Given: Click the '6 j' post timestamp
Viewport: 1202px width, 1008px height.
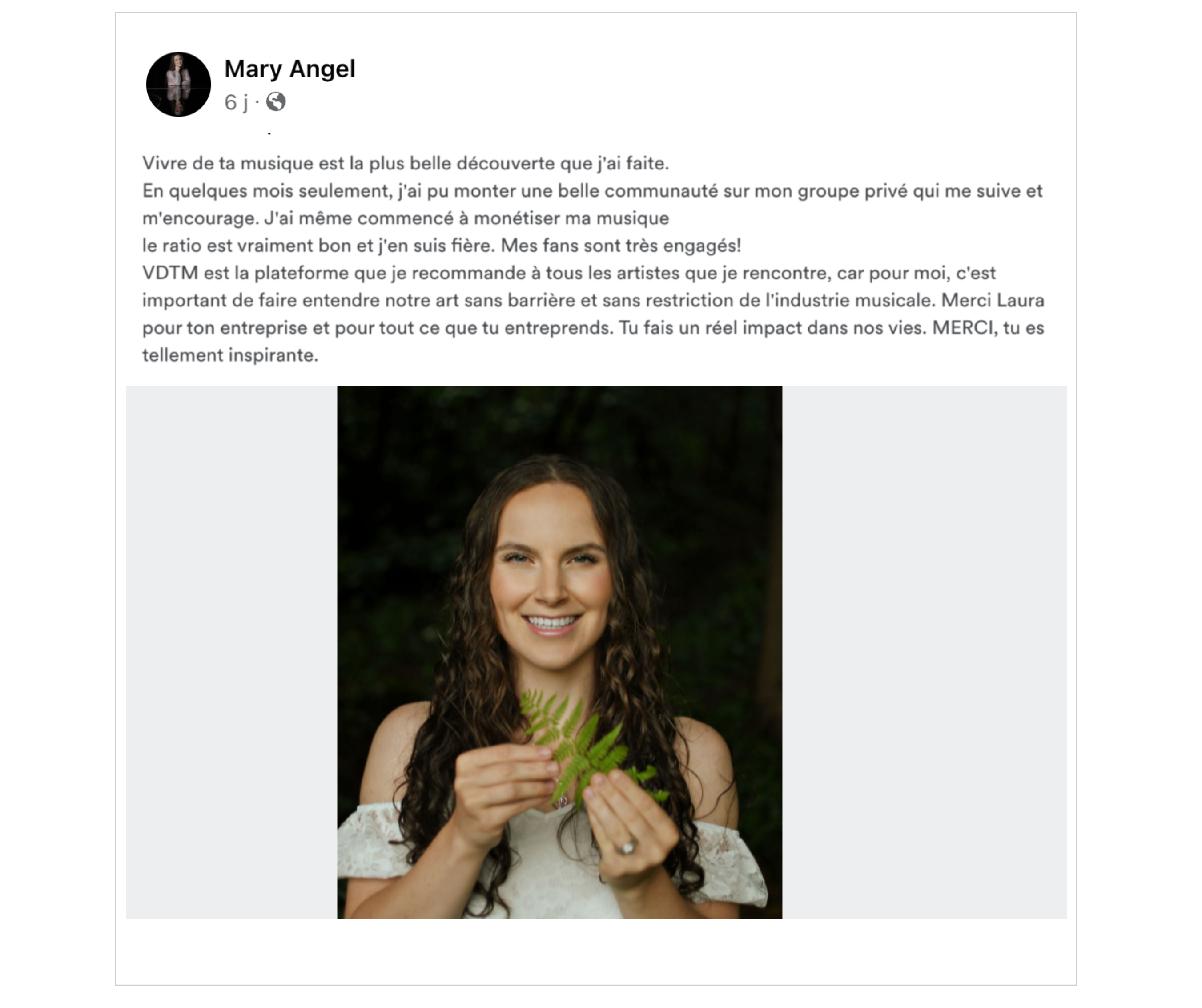Looking at the screenshot, I should coord(236,102).
